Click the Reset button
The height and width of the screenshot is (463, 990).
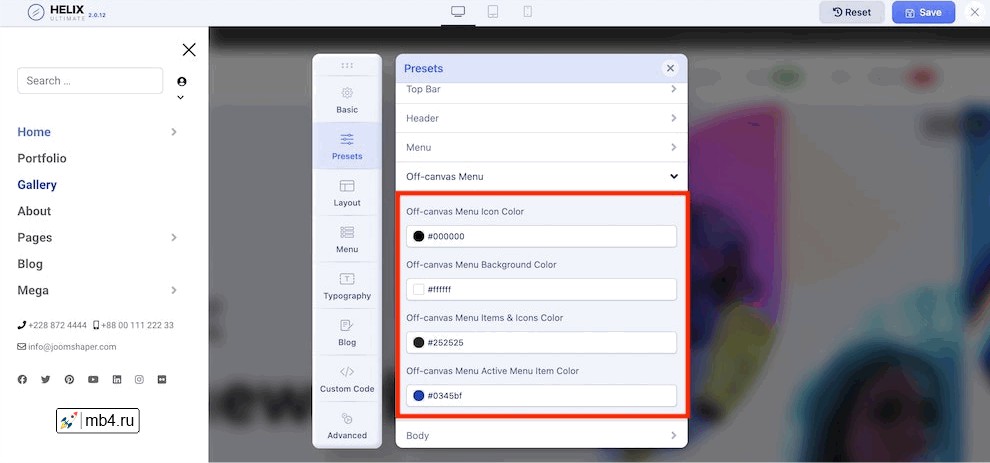851,13
